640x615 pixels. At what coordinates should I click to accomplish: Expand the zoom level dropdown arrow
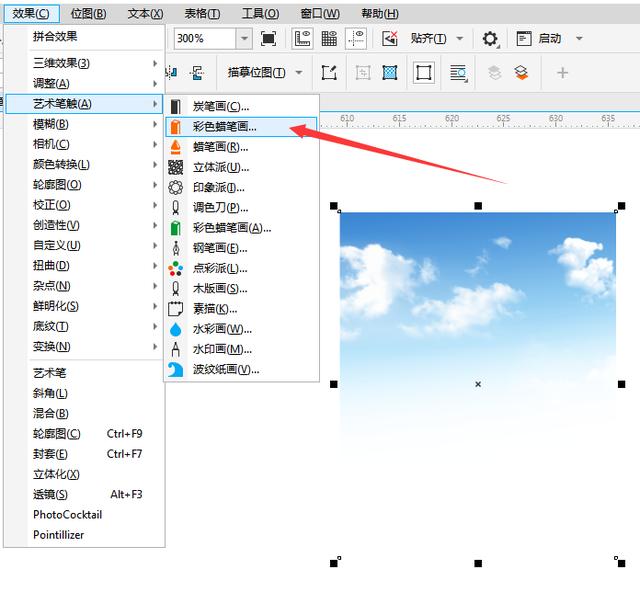point(244,38)
